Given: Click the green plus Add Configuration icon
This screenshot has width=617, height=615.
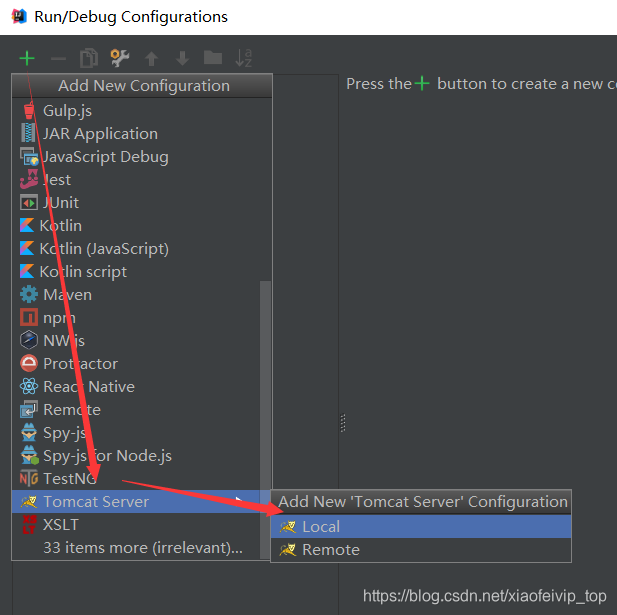Looking at the screenshot, I should pos(27,59).
